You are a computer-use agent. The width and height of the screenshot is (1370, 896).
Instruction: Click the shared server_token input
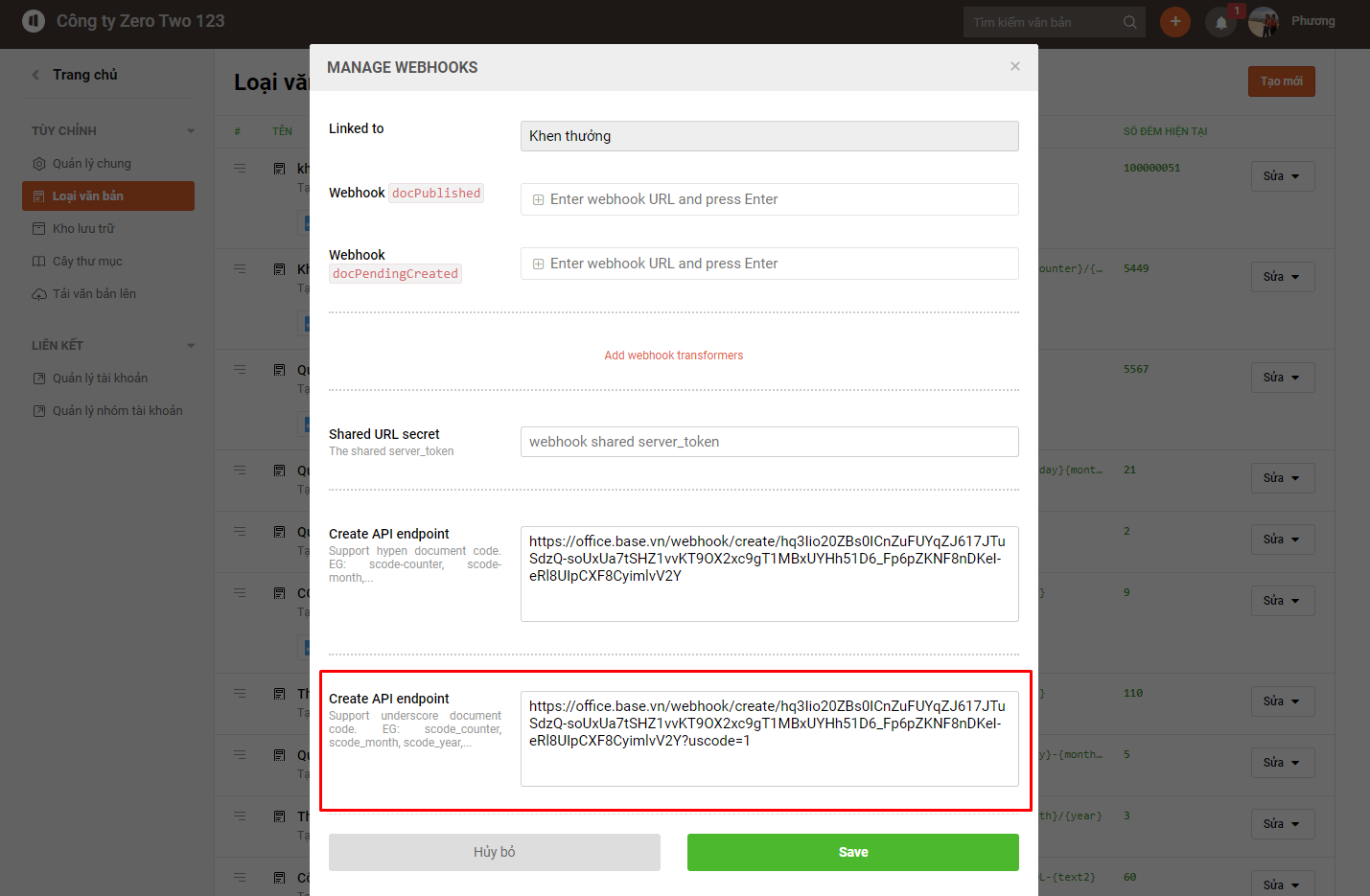769,442
